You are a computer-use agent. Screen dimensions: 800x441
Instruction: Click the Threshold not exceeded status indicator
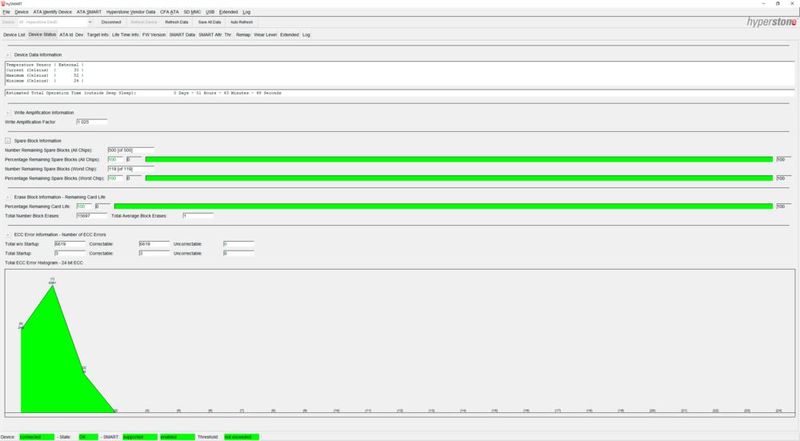241,437
